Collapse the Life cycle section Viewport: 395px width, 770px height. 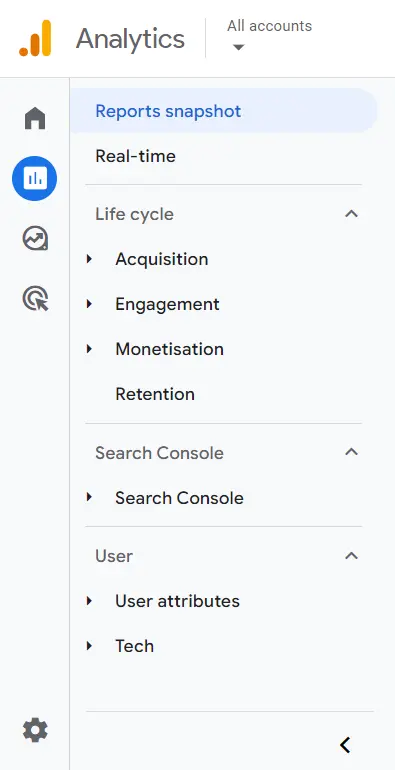[x=351, y=214]
